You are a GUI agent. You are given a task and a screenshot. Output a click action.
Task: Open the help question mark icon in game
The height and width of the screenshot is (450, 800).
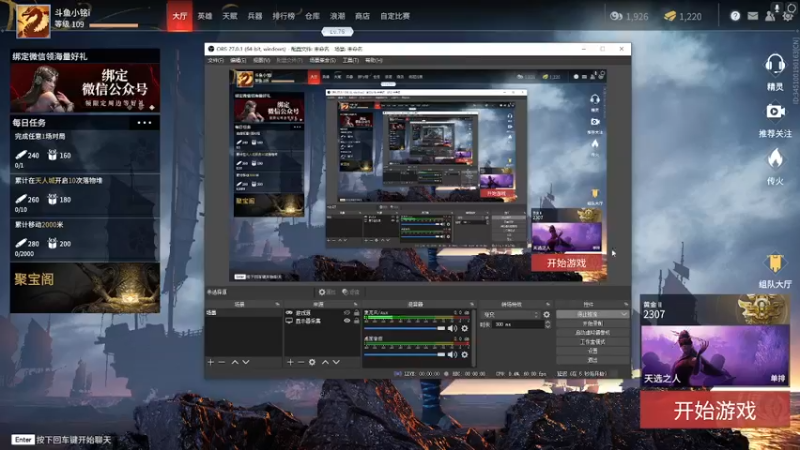(x=735, y=16)
